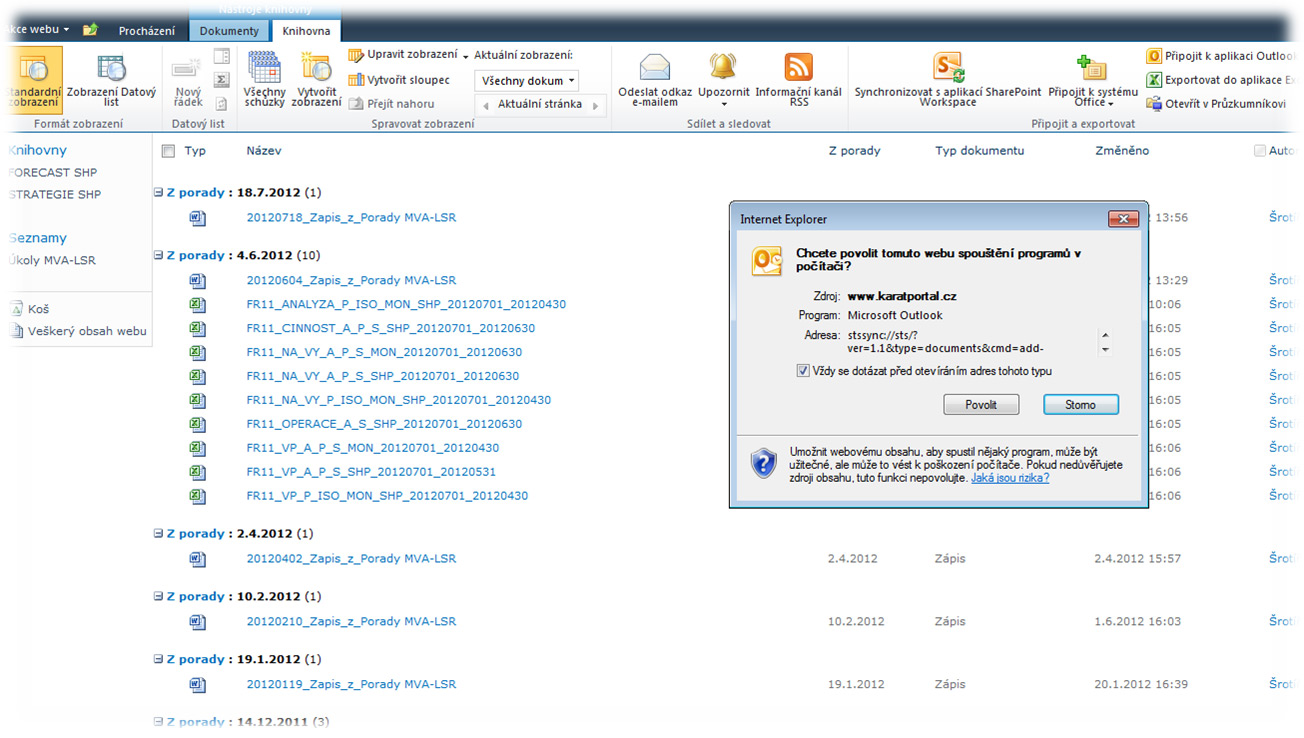Collapse the Z porady 18.7.2012 group
1304x738 pixels.
158,193
